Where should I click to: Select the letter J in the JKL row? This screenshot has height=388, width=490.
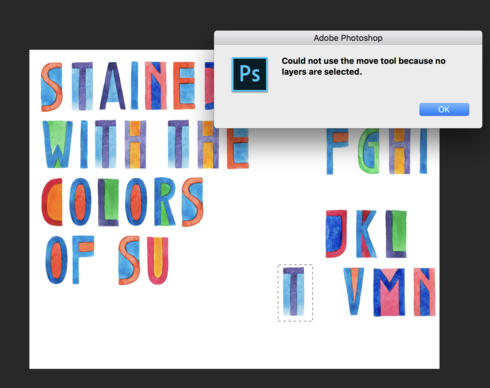point(336,234)
